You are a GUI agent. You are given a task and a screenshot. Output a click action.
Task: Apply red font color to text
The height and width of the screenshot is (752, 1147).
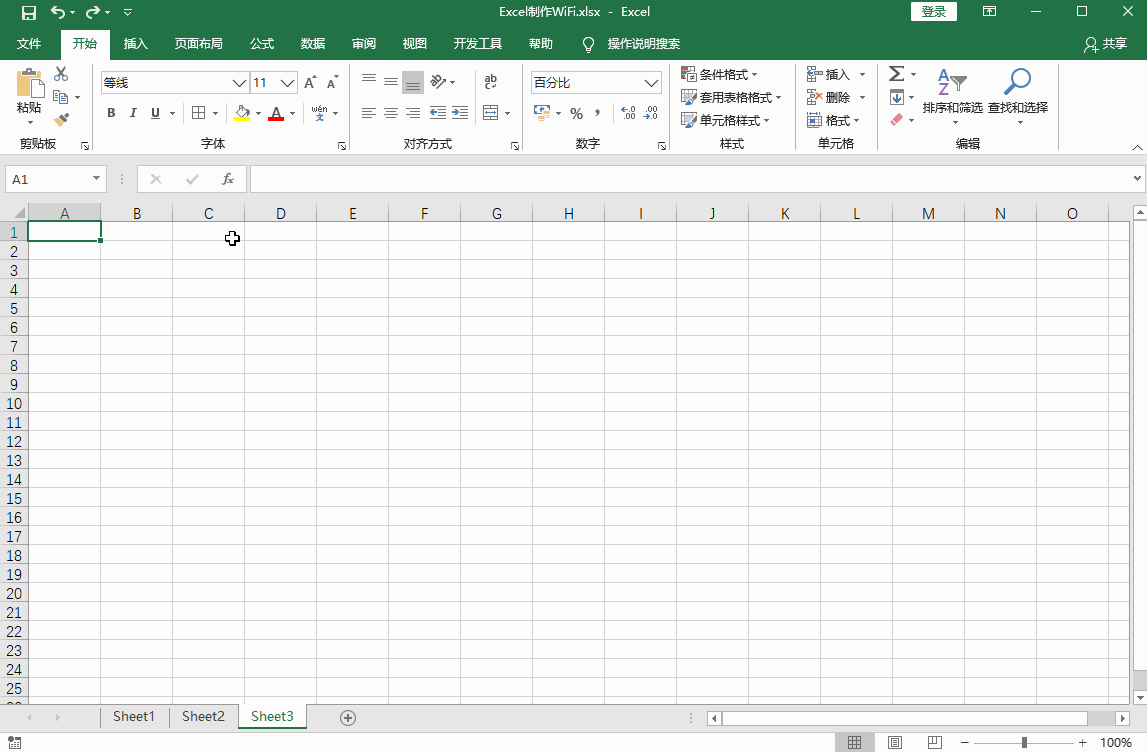click(276, 113)
